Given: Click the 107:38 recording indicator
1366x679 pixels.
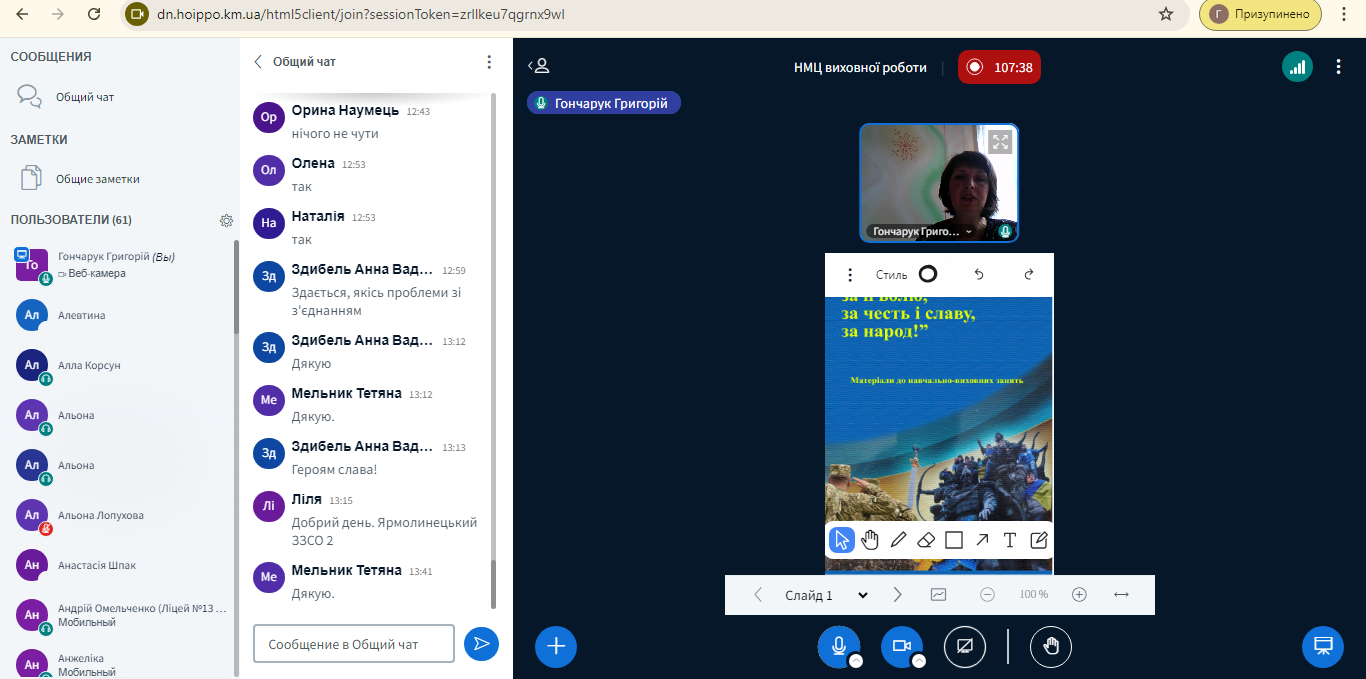Looking at the screenshot, I should [x=1000, y=68].
